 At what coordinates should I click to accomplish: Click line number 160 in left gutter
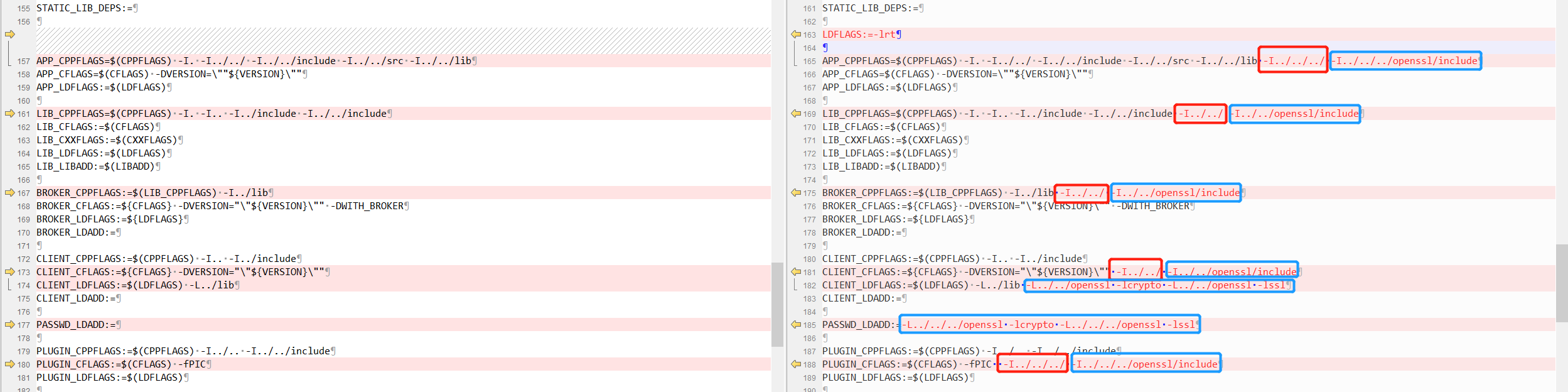[24, 101]
